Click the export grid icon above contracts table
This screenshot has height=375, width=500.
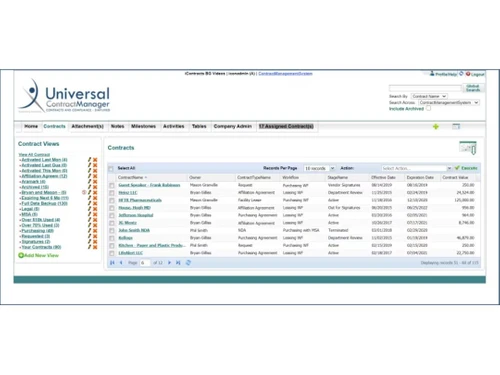468,147
